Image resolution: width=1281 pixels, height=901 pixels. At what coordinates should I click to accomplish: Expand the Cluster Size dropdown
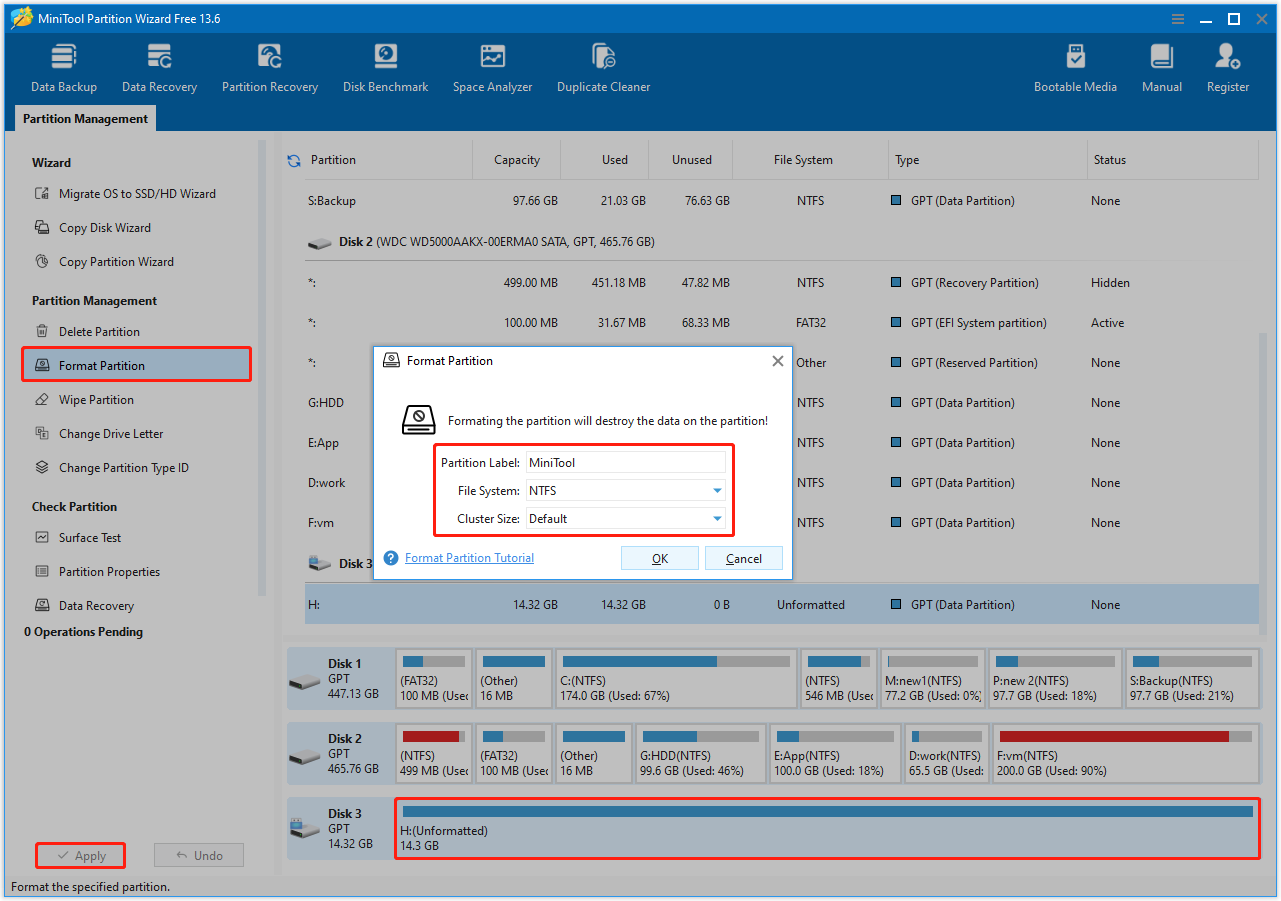(717, 519)
